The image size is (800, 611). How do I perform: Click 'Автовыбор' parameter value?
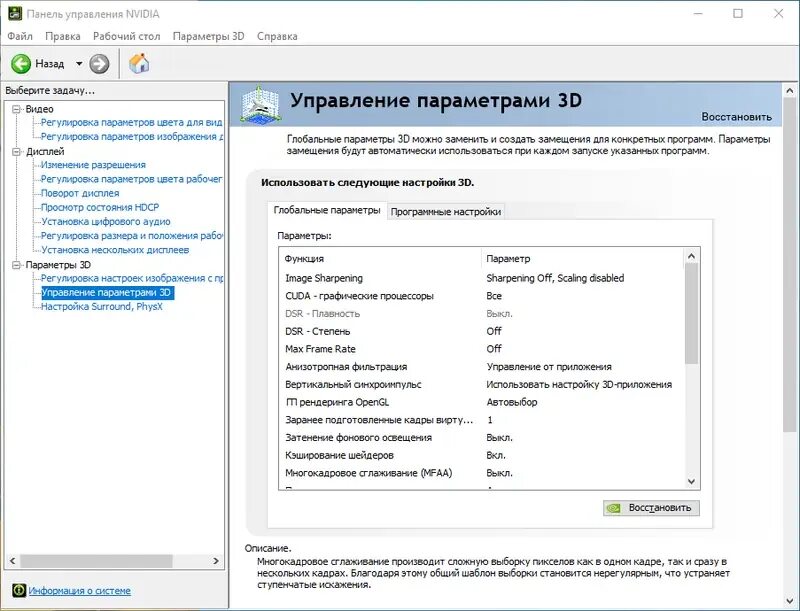[512, 402]
